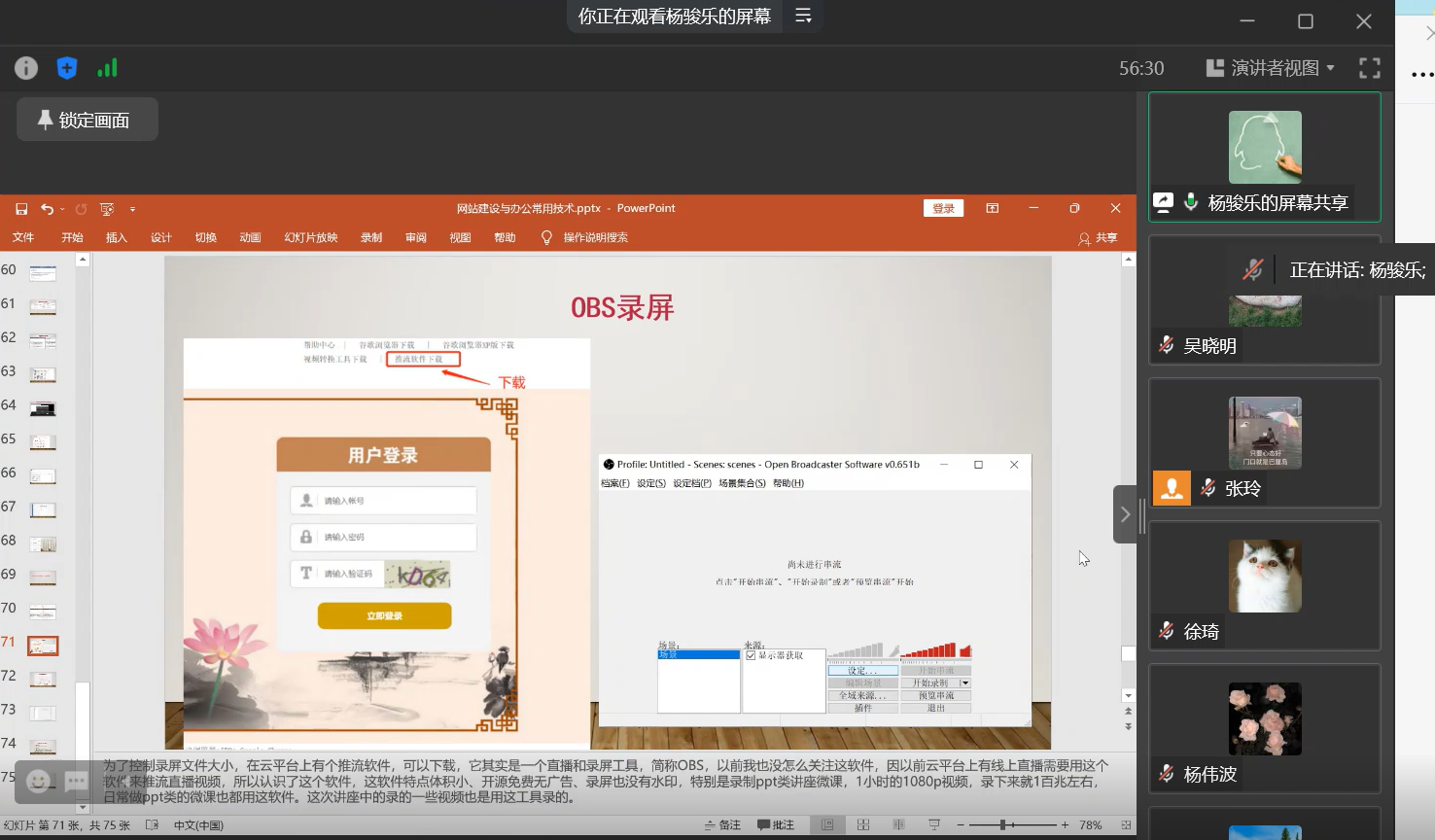This screenshot has height=840, width=1435.
Task: Open the 幻灯片放映 ribbon tab
Action: coord(311,237)
